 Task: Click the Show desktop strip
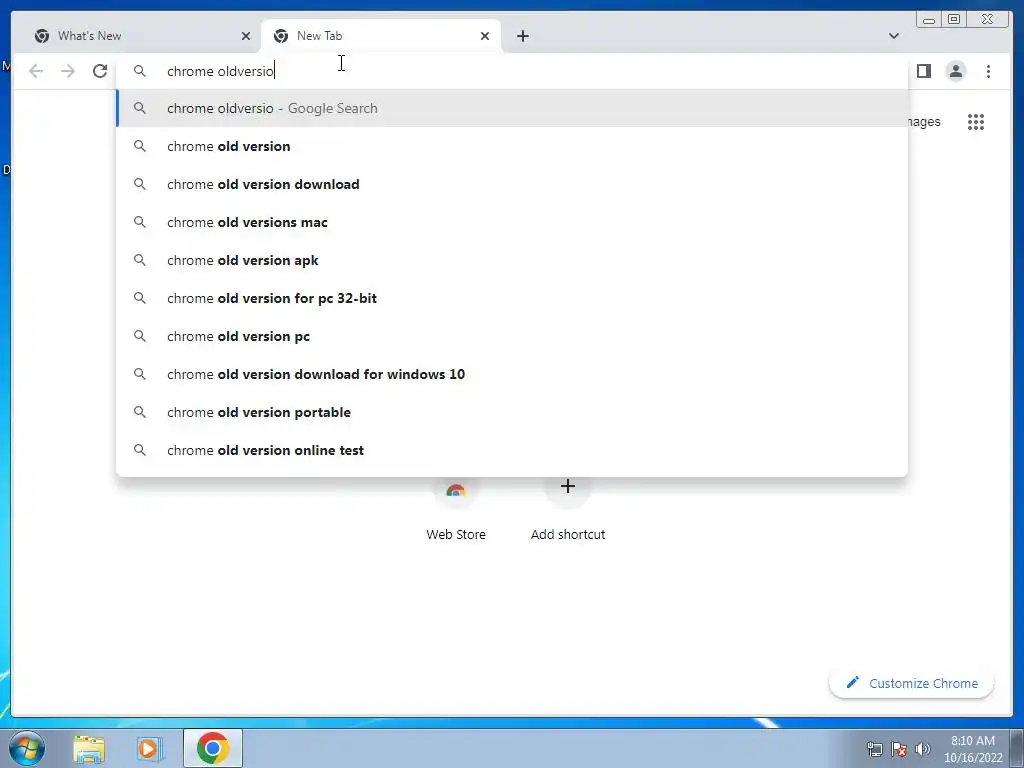click(x=1017, y=748)
